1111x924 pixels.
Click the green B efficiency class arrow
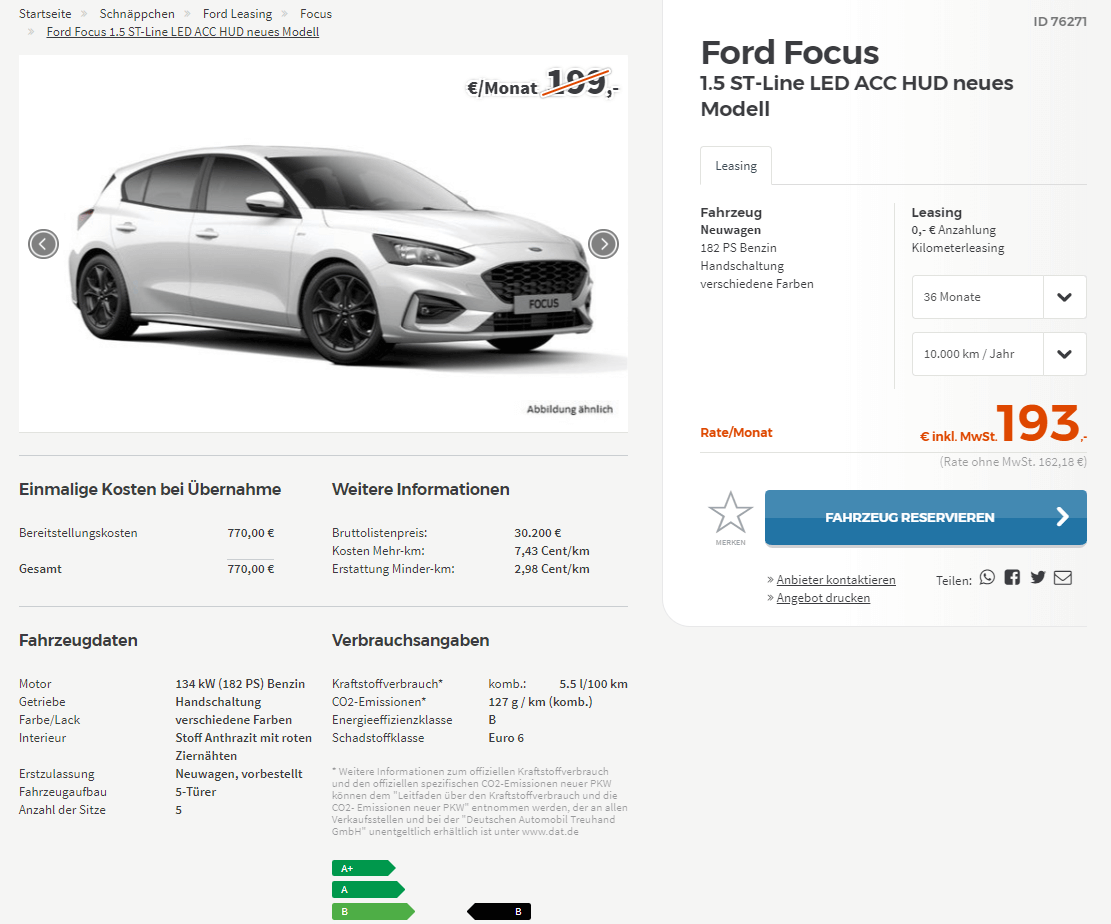tap(373, 911)
